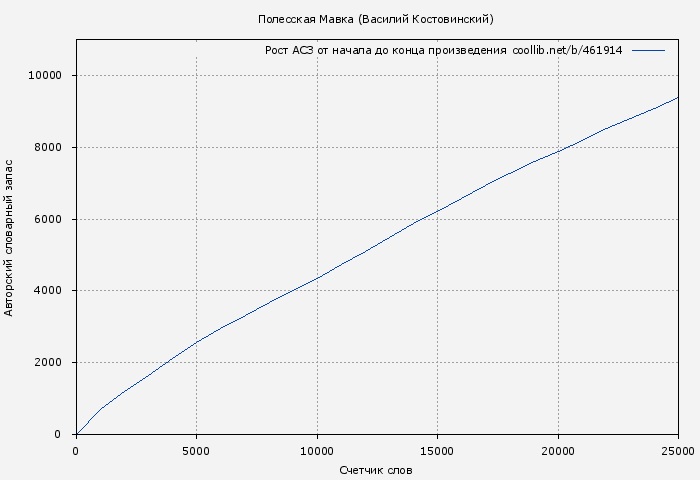Click the legend text 'Рост АСЗ от начала'

tap(320, 50)
